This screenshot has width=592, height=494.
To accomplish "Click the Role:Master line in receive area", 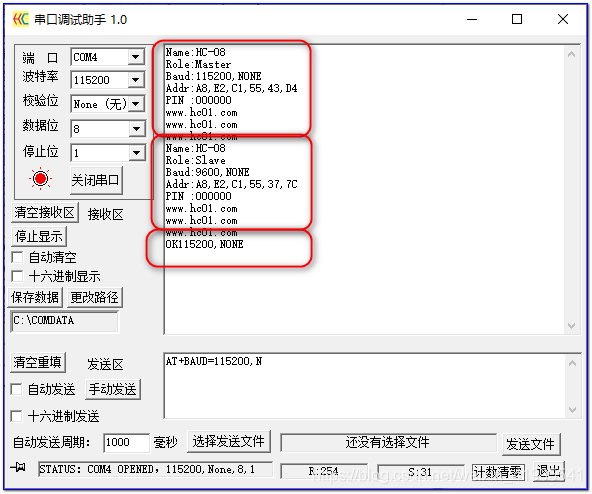I will pyautogui.click(x=198, y=64).
